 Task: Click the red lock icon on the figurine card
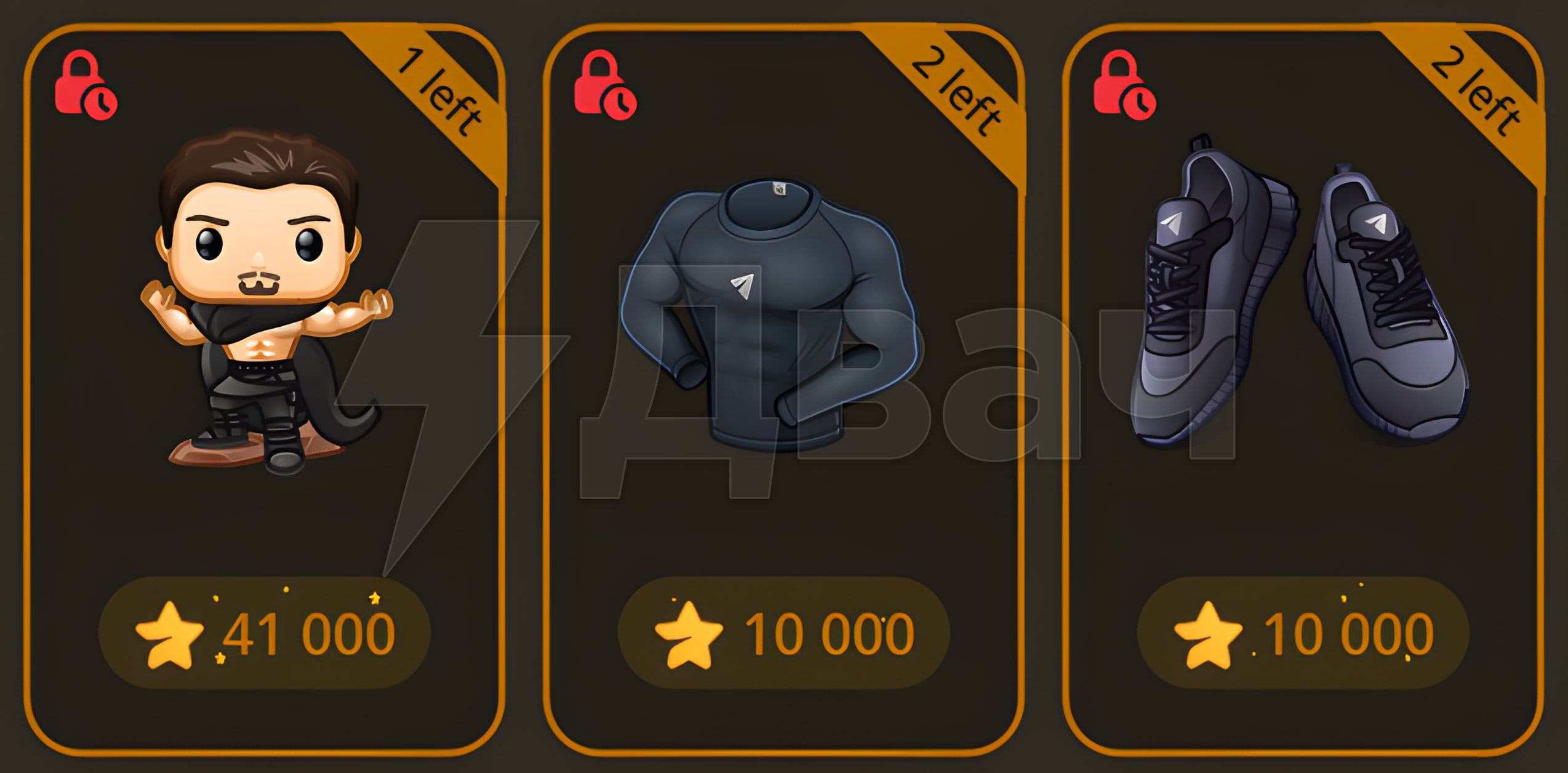86,84
